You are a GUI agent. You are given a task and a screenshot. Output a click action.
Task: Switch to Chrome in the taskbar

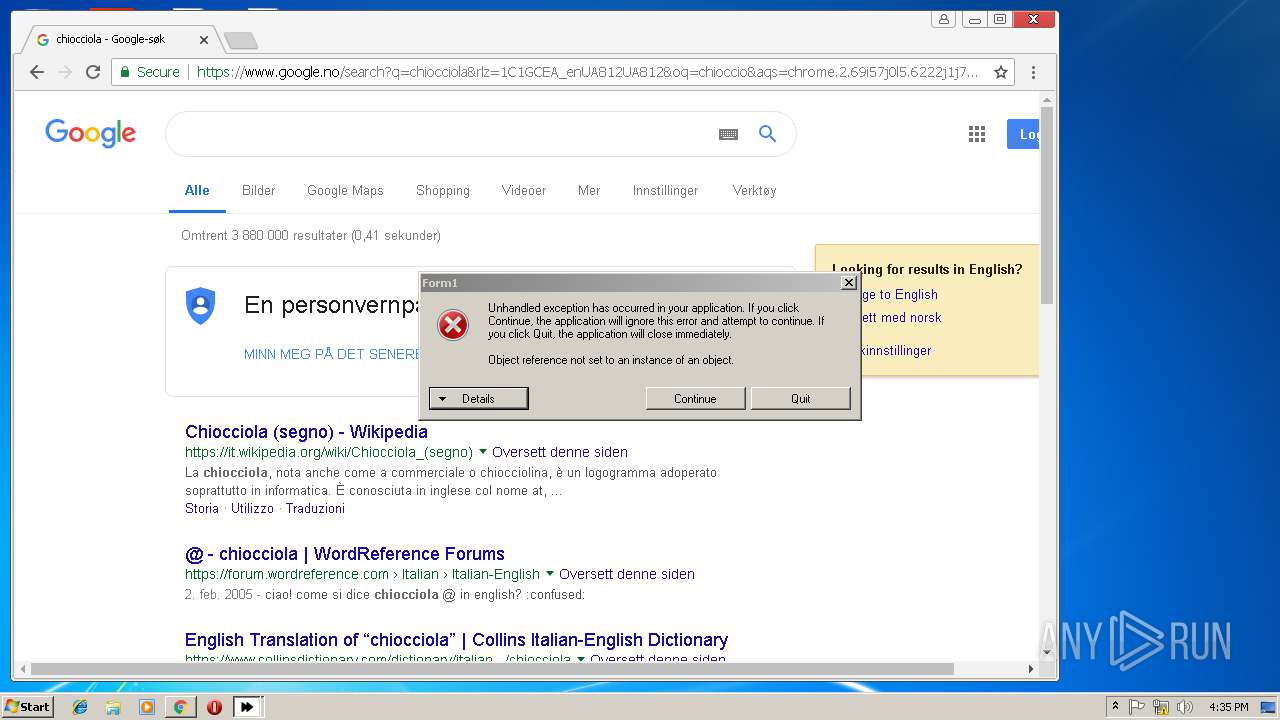180,707
